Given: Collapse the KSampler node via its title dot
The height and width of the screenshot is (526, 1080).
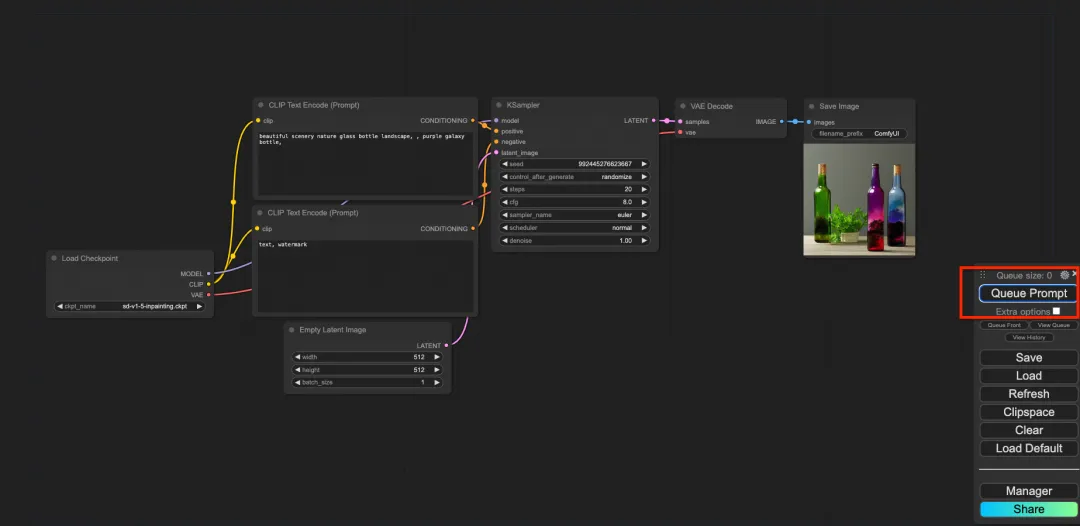Looking at the screenshot, I should click(x=499, y=105).
